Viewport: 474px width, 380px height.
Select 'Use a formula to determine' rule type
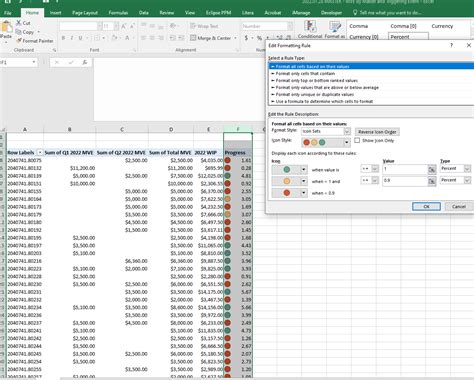(371, 101)
